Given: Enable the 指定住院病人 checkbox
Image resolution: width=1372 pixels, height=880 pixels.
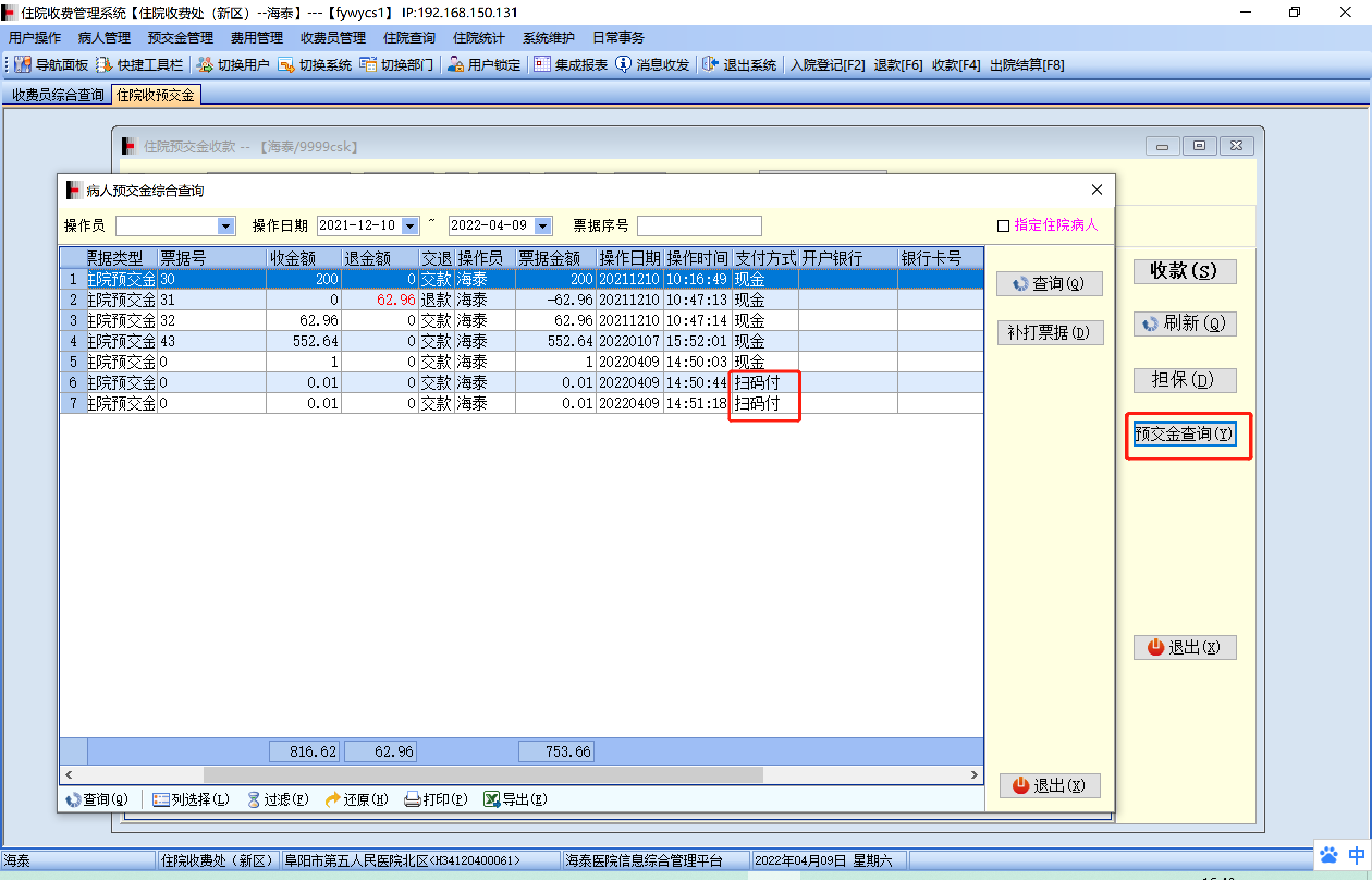Looking at the screenshot, I should pyautogui.click(x=1003, y=225).
